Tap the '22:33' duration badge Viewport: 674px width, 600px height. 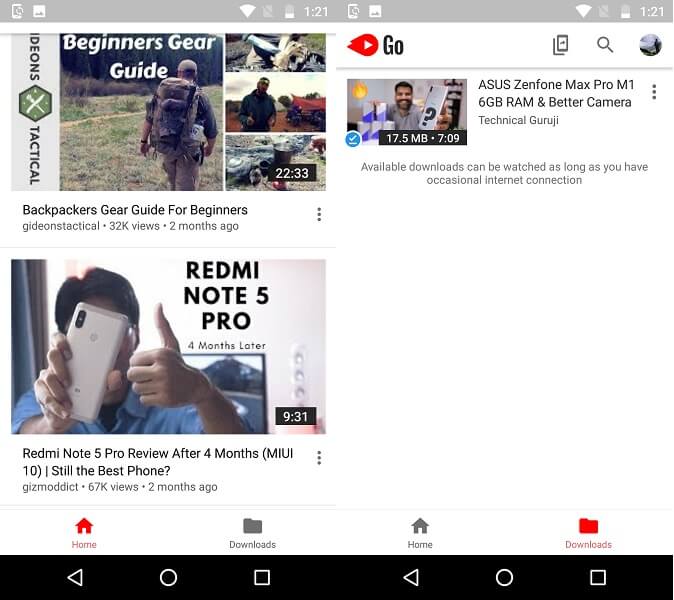292,173
